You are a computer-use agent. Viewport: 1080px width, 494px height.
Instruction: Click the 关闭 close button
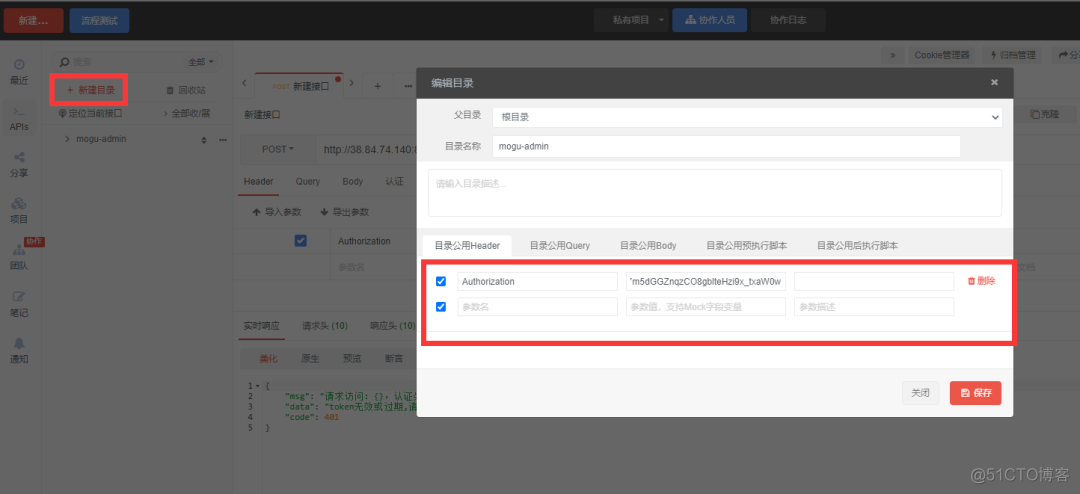(920, 393)
